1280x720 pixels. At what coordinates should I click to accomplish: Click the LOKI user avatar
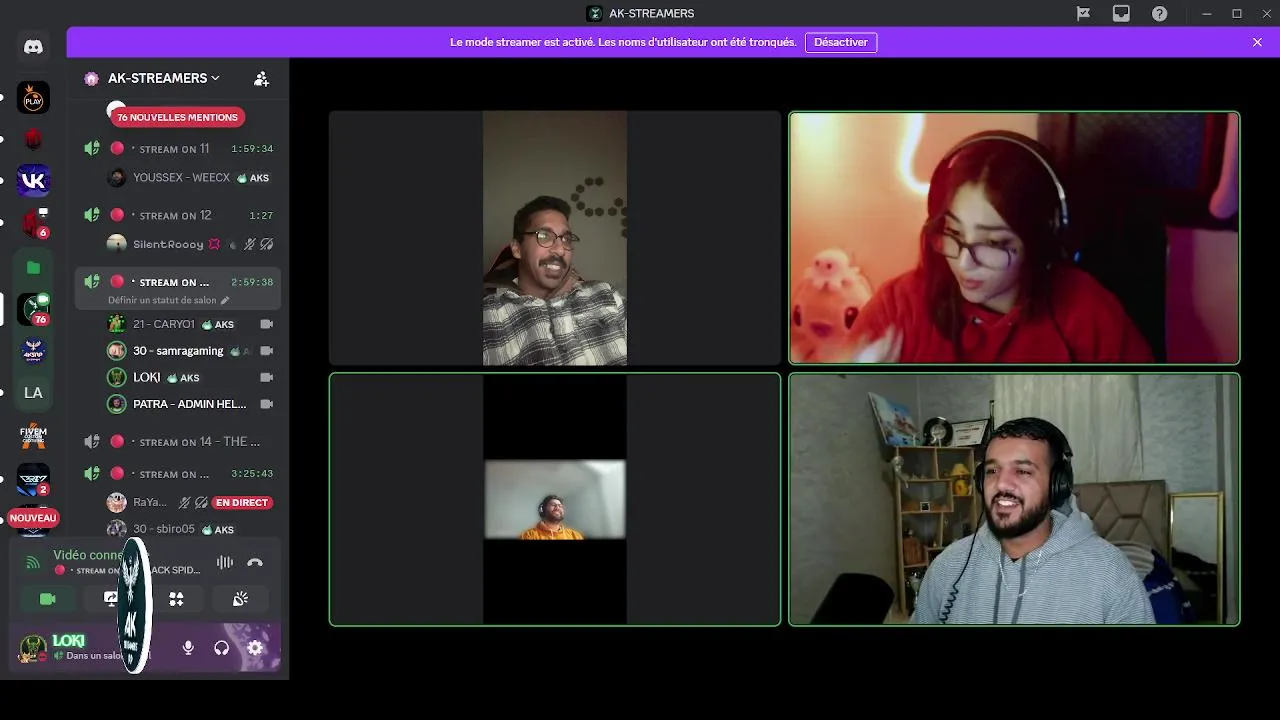coord(33,648)
